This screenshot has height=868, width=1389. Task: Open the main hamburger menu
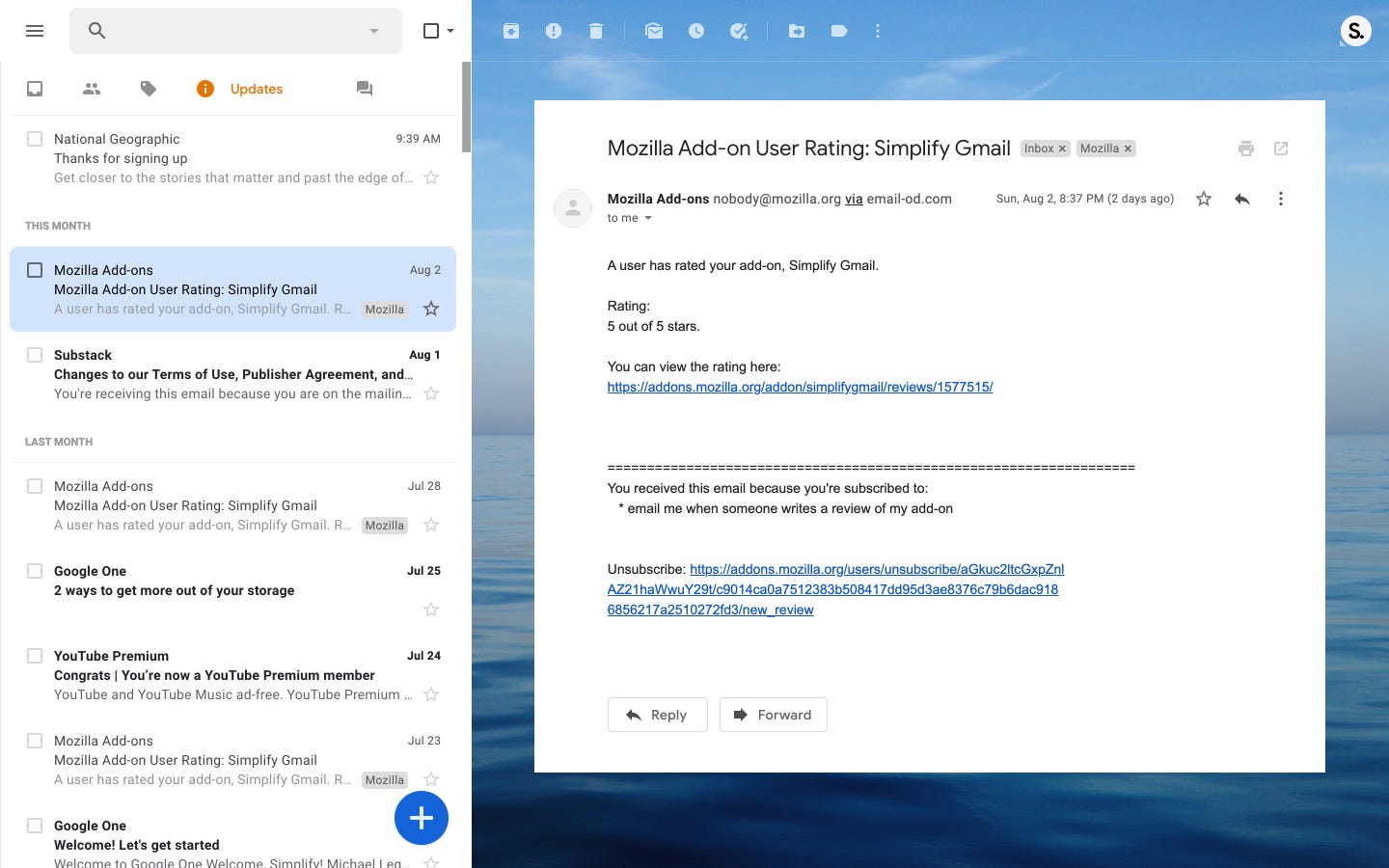coord(35,31)
